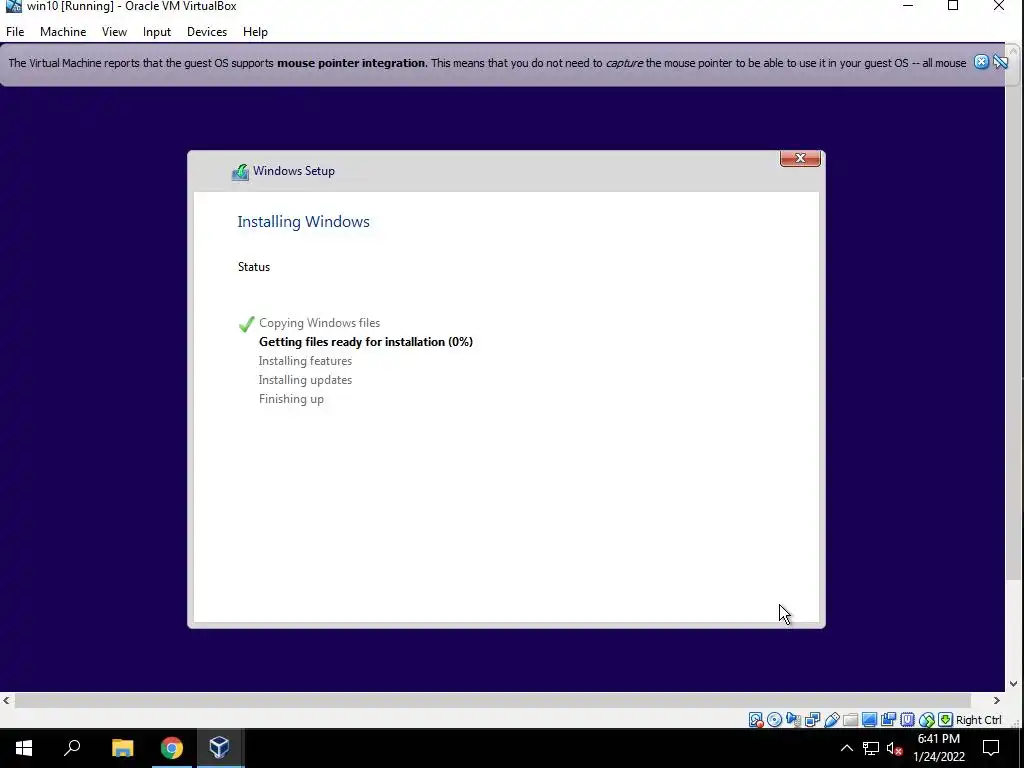Click the keyboard capture green arrow icon
This screenshot has width=1024, height=768.
tap(945, 720)
